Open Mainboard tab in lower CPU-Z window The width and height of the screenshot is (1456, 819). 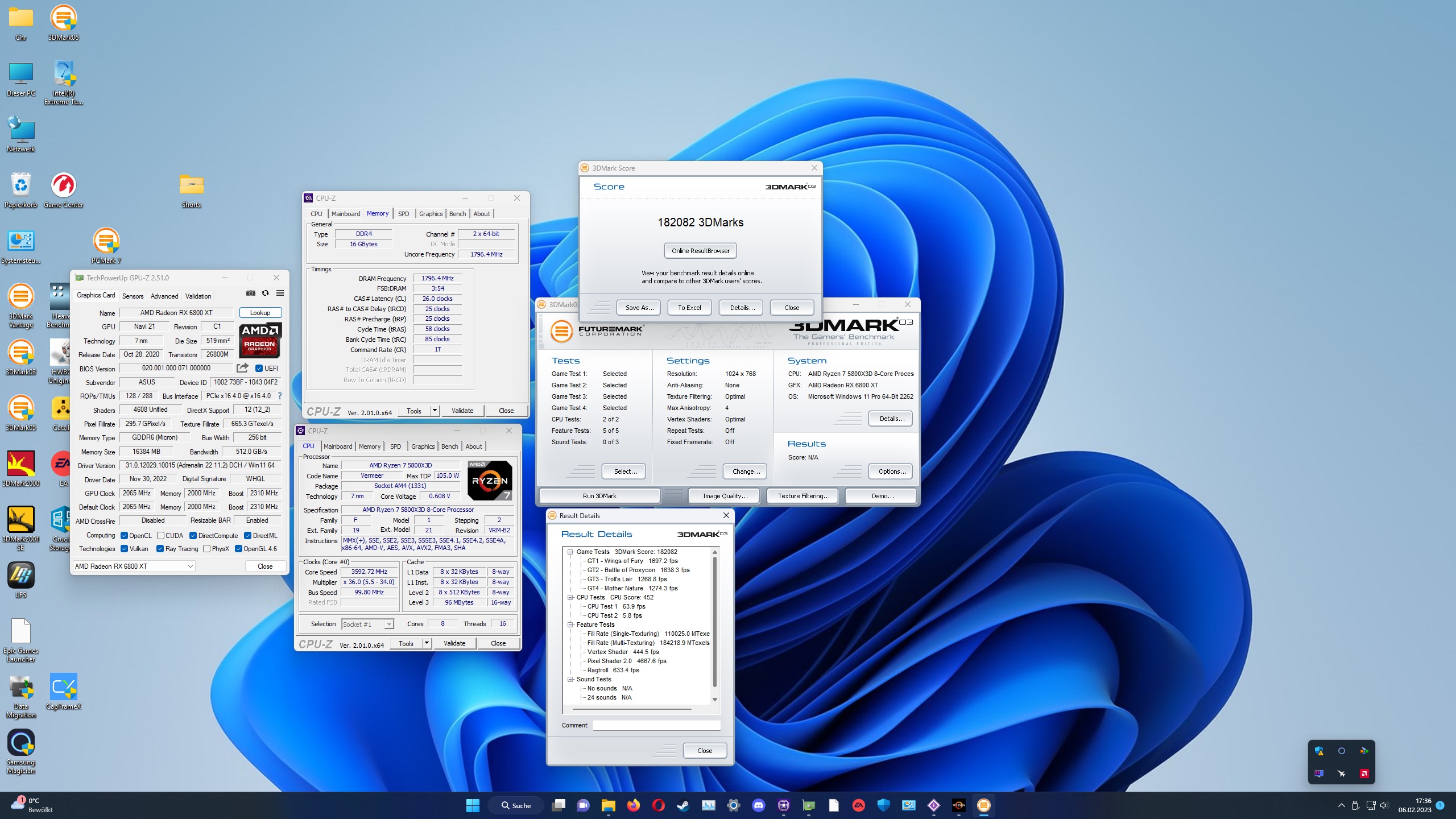(338, 446)
